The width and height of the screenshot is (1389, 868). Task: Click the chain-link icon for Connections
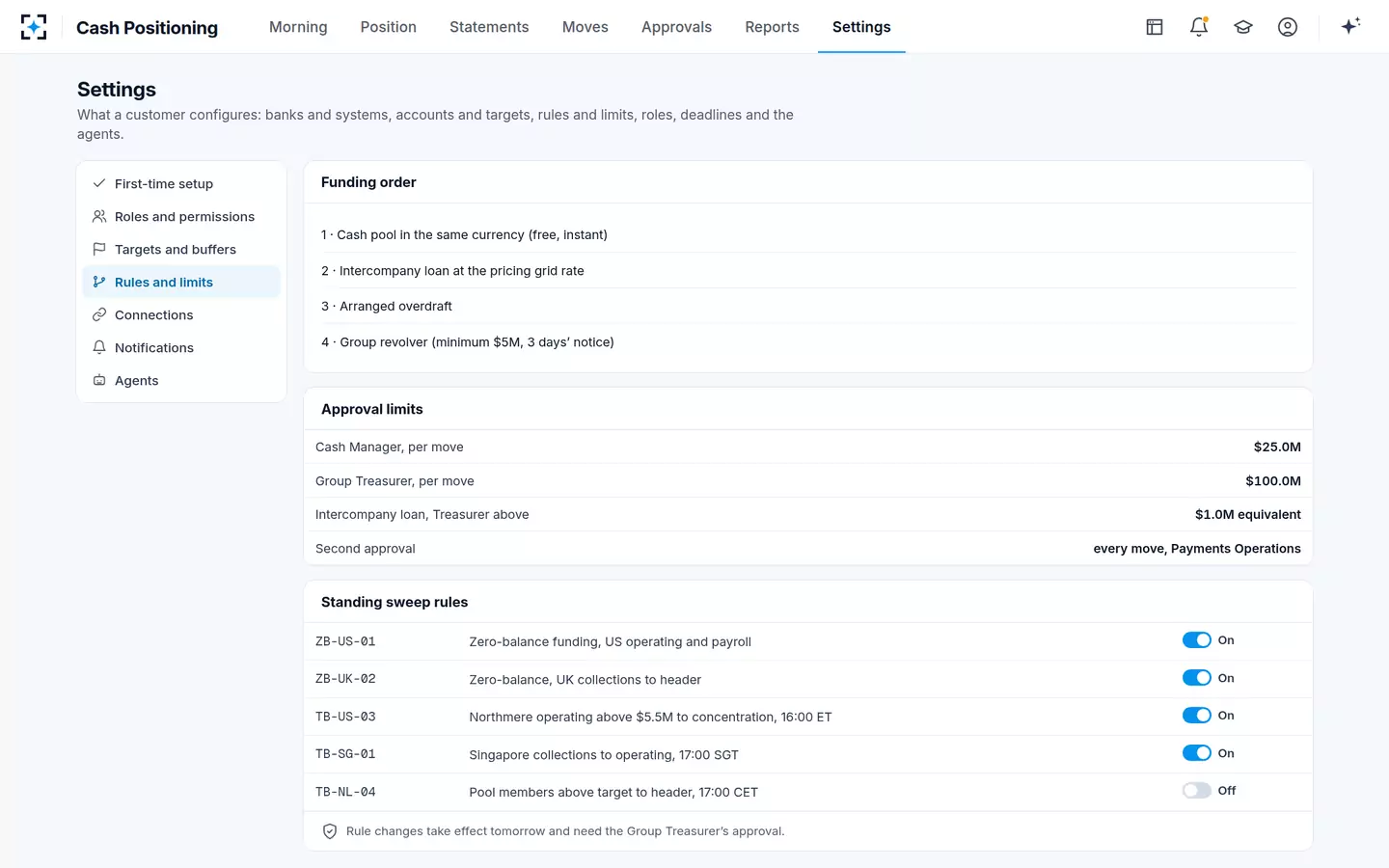click(99, 314)
